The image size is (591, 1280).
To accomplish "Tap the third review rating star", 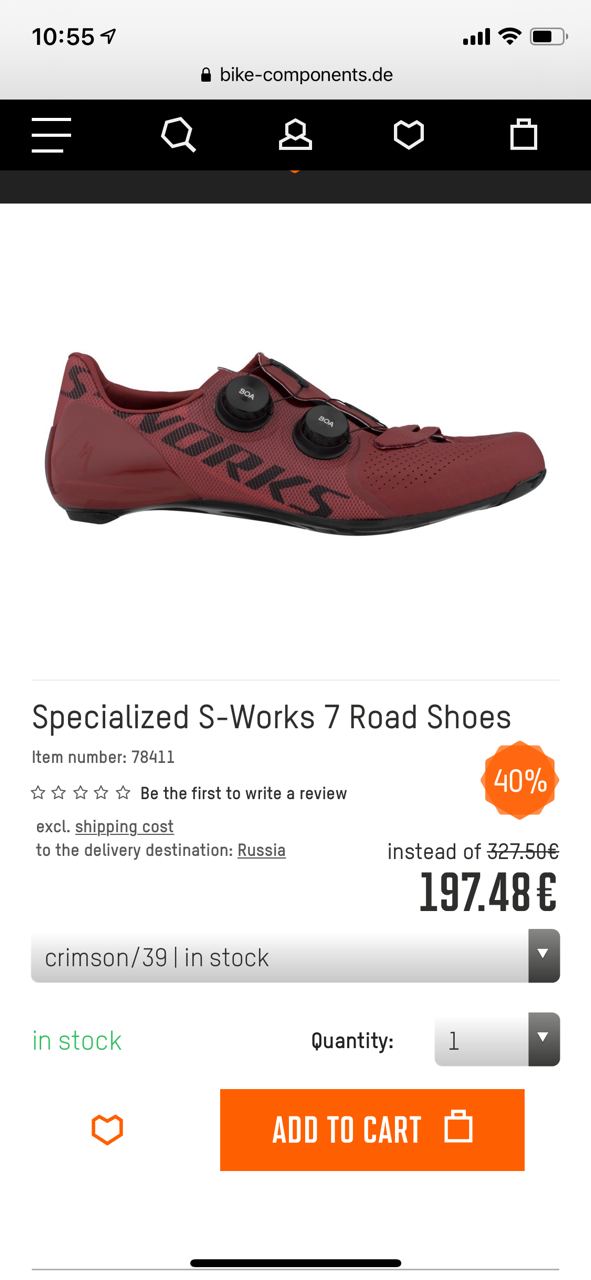I will pyautogui.click(x=80, y=793).
